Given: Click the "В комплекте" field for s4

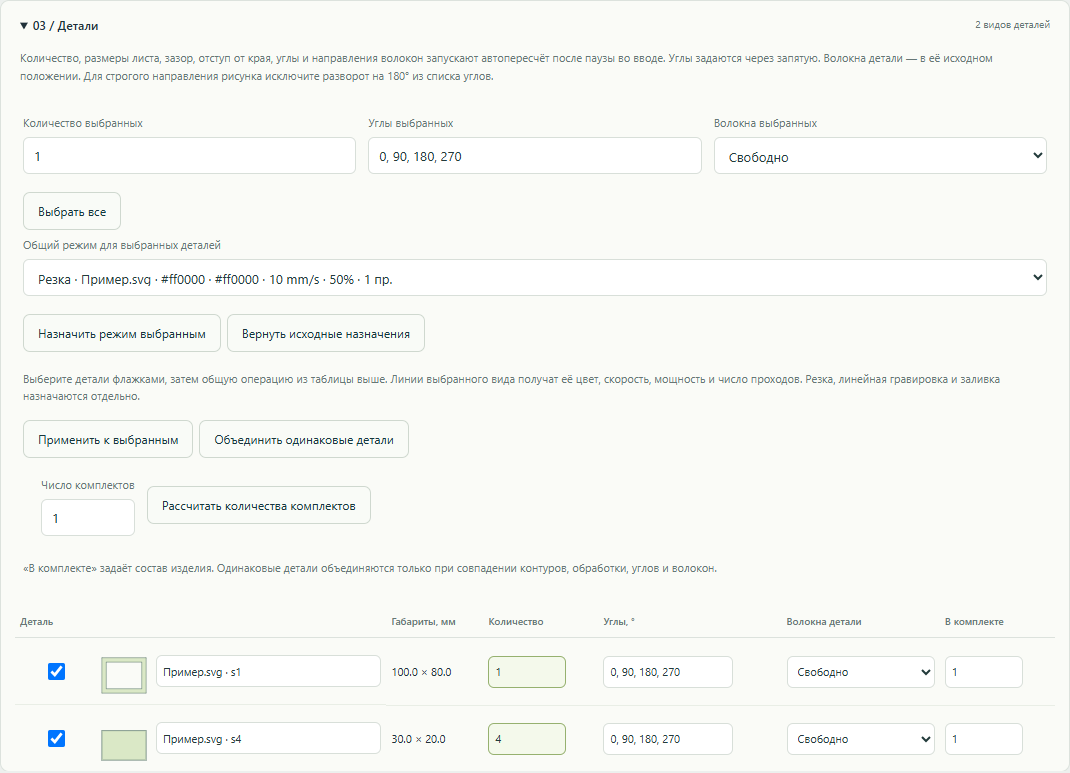Looking at the screenshot, I should pos(983,738).
